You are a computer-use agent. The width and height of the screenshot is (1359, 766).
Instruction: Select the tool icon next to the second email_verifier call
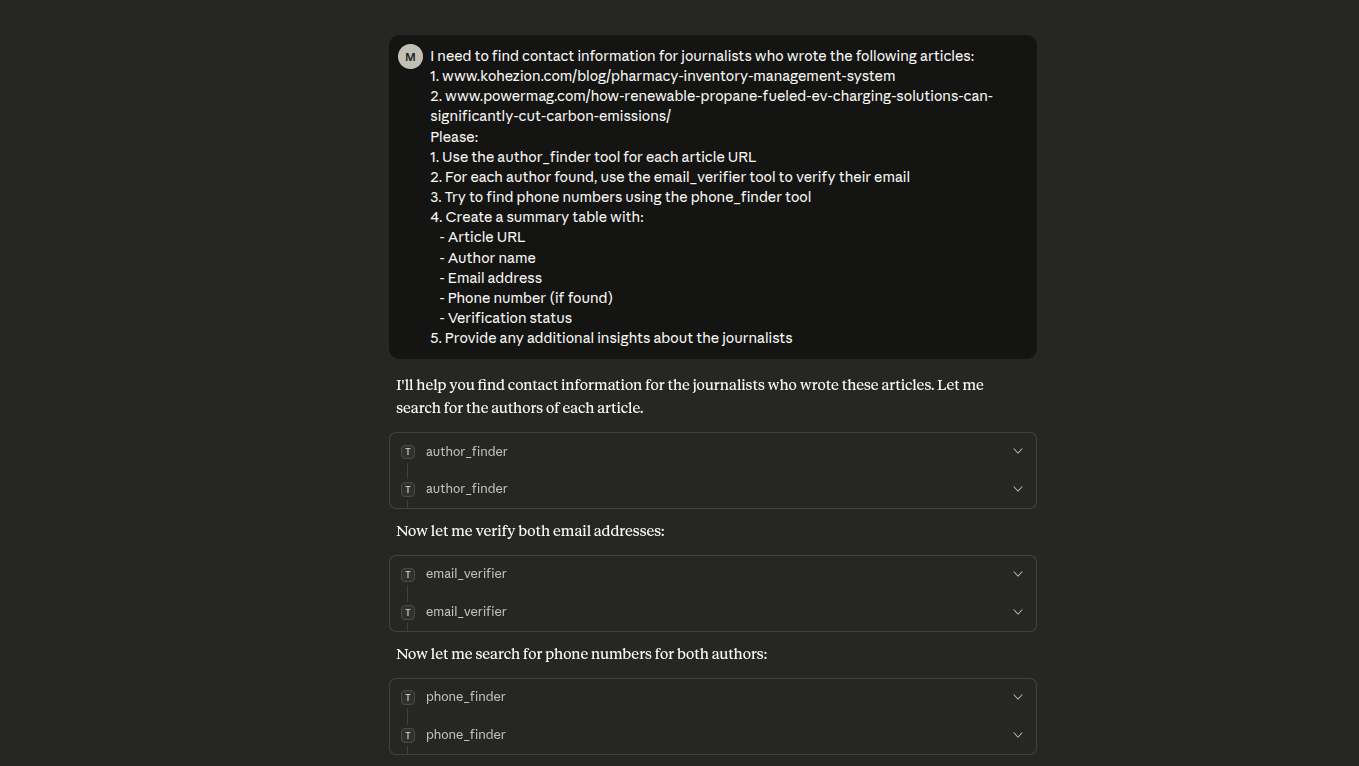(x=408, y=611)
